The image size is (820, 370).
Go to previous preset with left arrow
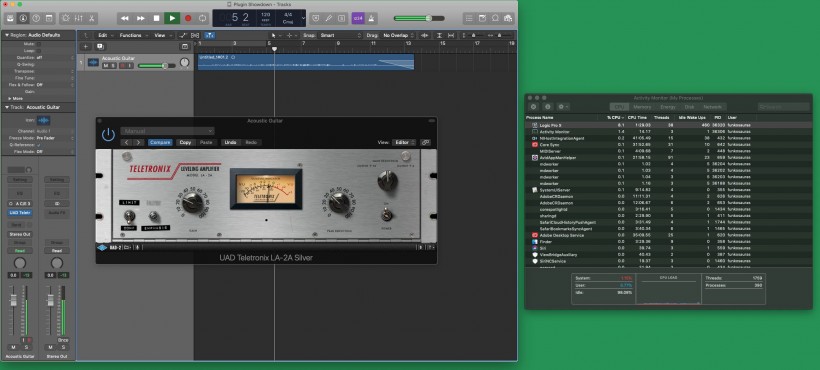(127, 142)
